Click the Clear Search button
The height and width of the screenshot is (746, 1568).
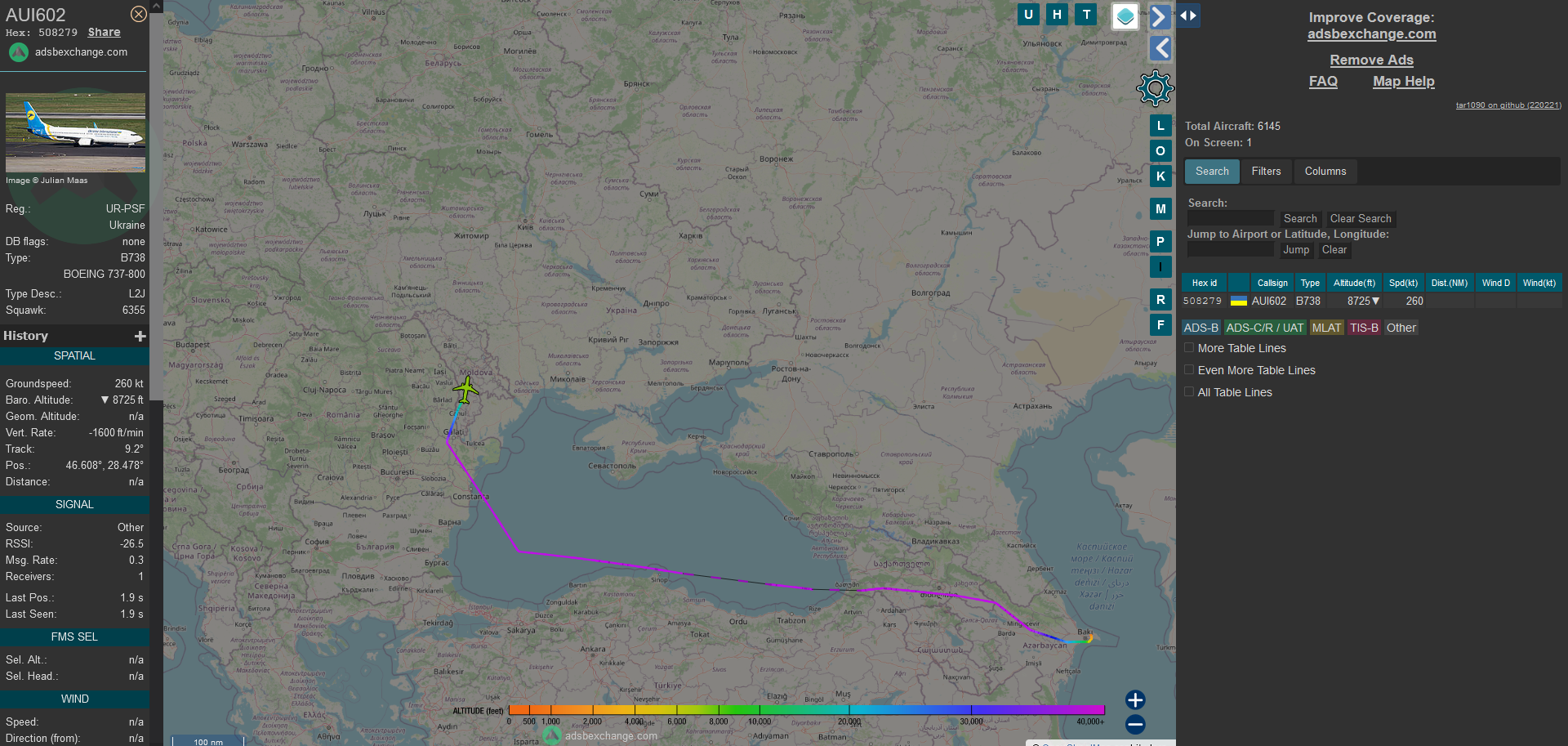(1361, 219)
